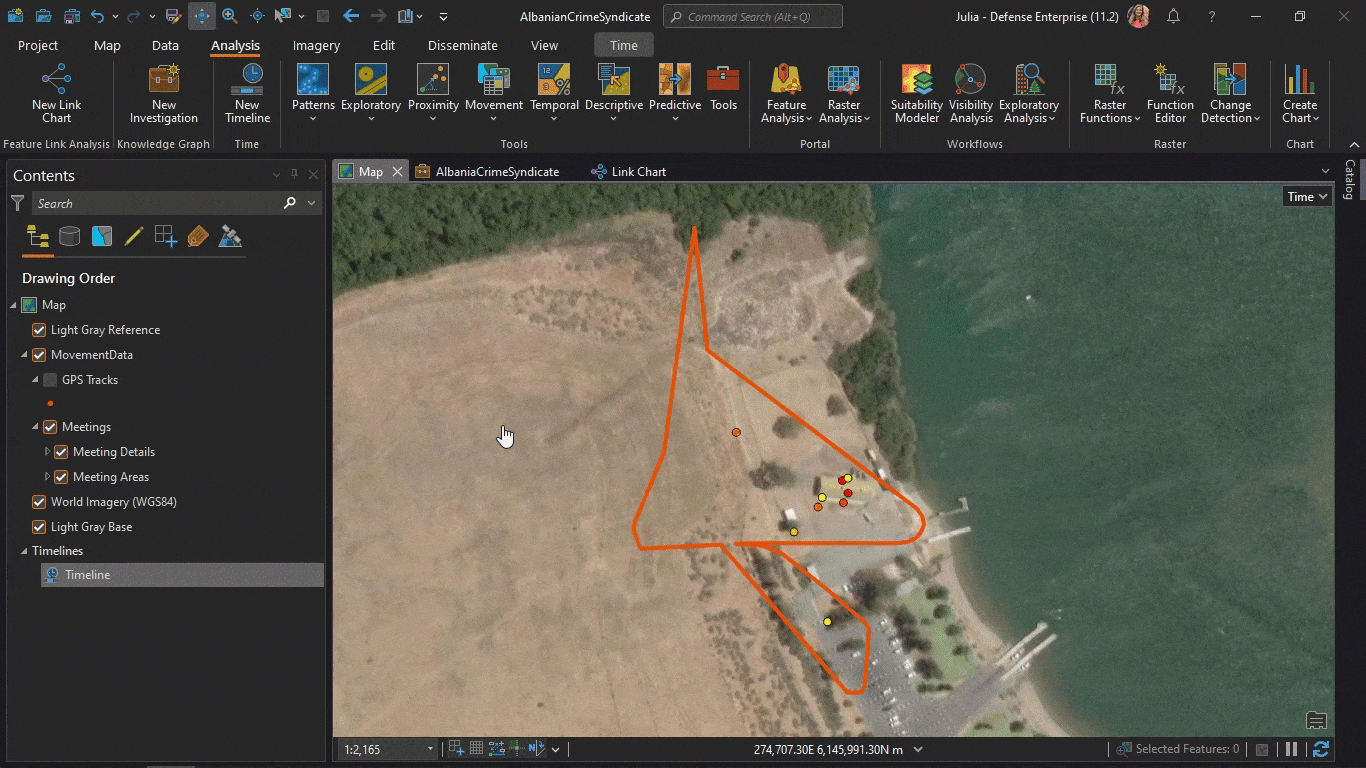Open the Function Editor
1366x768 pixels.
click(1170, 95)
